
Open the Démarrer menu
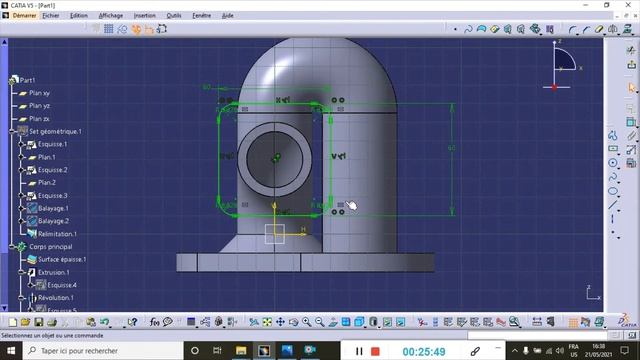(x=24, y=16)
